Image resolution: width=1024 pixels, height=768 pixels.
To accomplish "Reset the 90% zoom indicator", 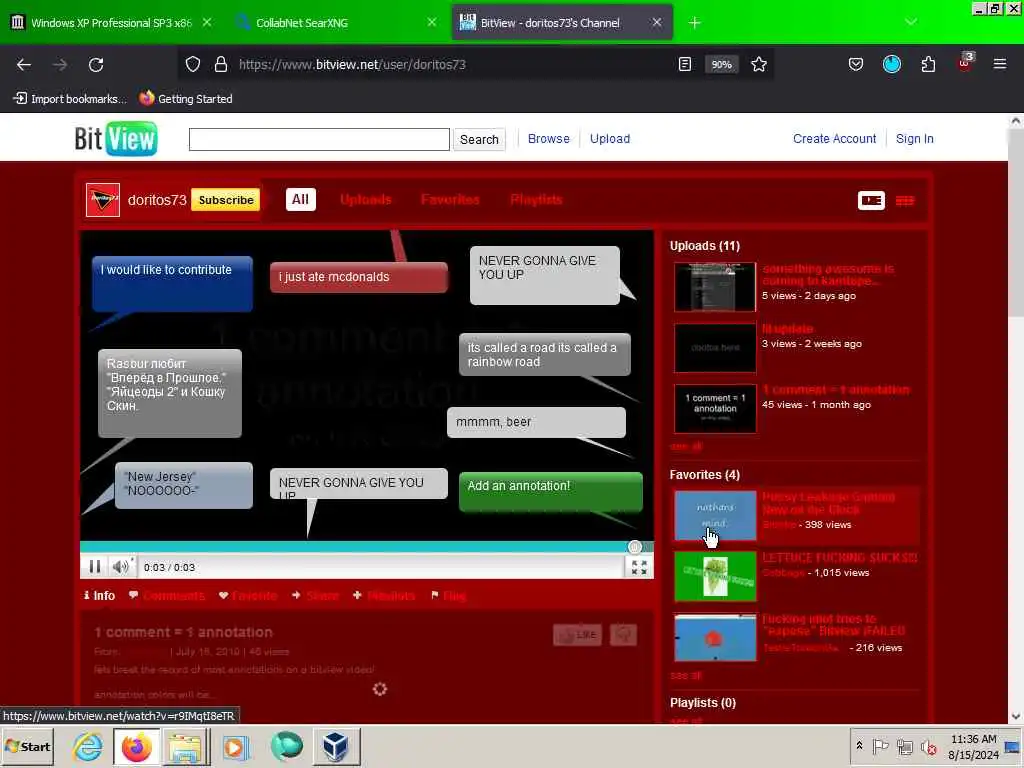I will pyautogui.click(x=722, y=65).
